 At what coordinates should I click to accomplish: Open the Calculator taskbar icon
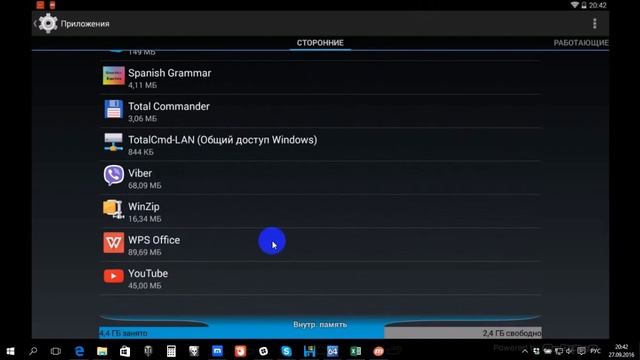tap(171, 351)
